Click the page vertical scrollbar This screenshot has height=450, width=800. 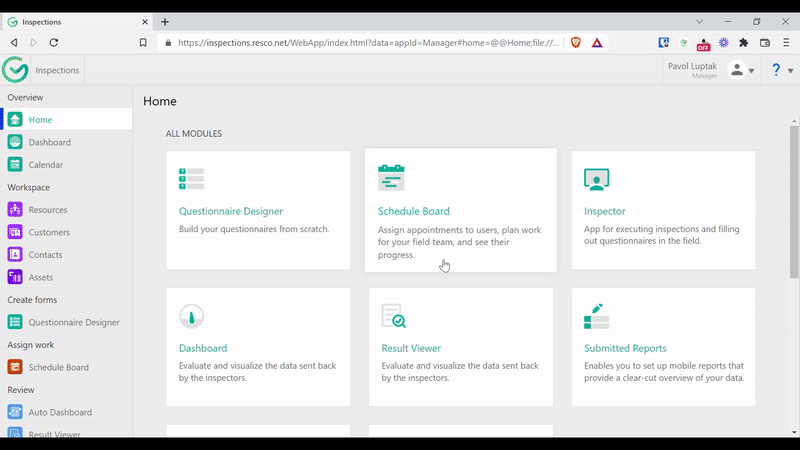click(x=794, y=200)
